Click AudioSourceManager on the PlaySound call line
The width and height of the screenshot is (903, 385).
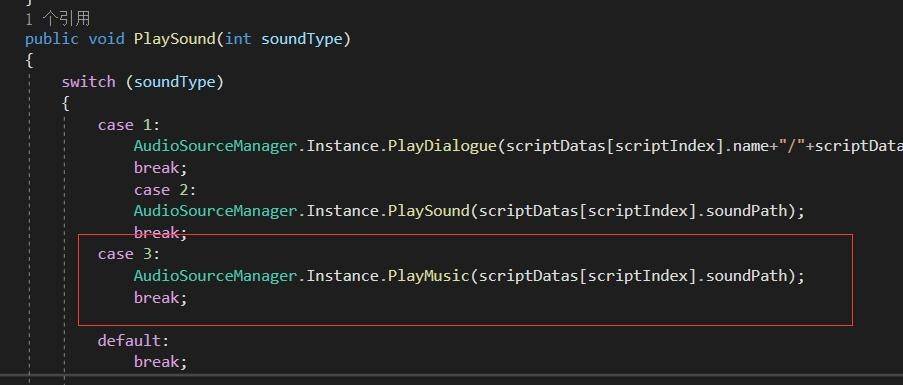[215, 211]
